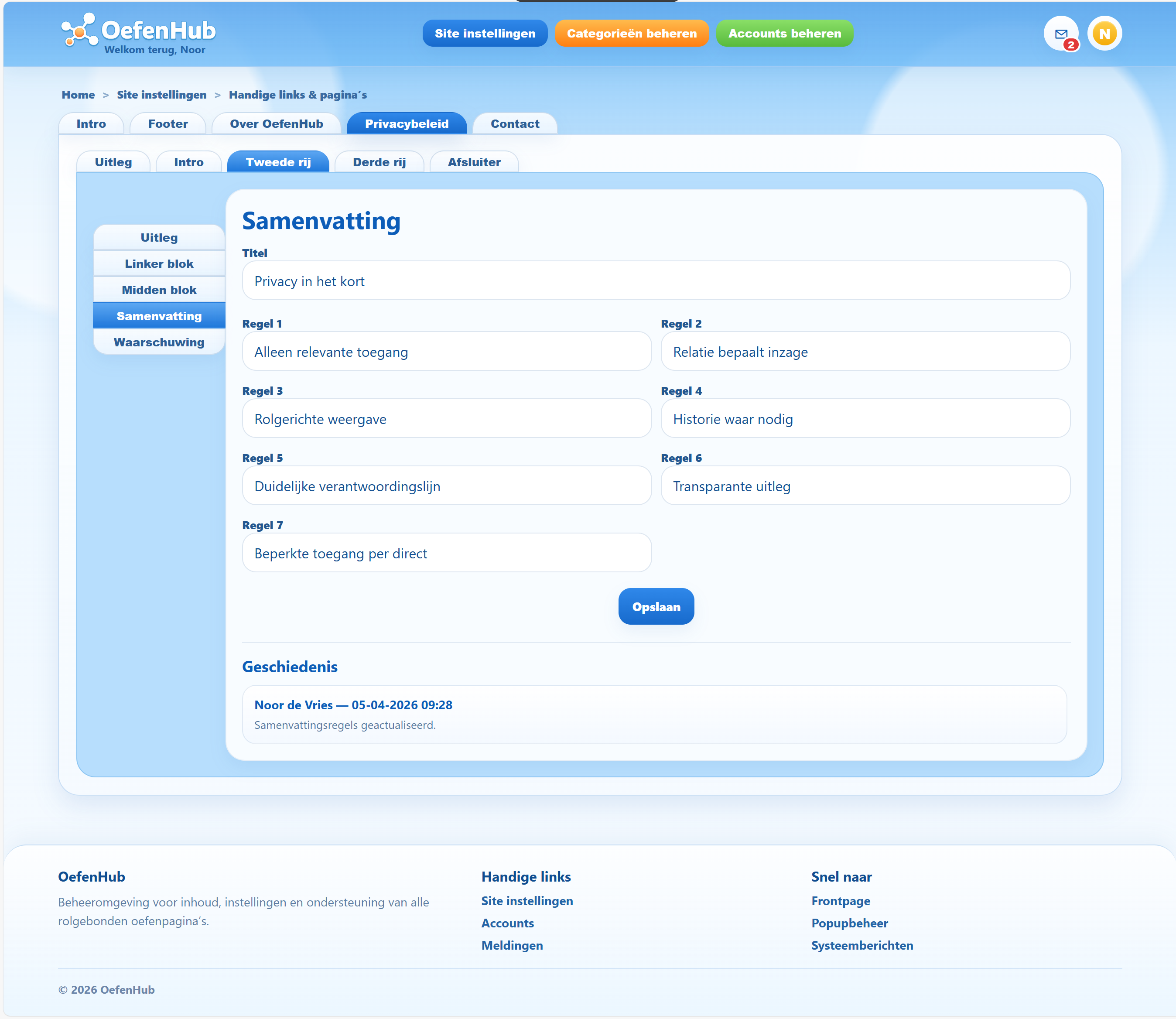Click the Samenvattingsregels geactualiseerd text

point(345,725)
